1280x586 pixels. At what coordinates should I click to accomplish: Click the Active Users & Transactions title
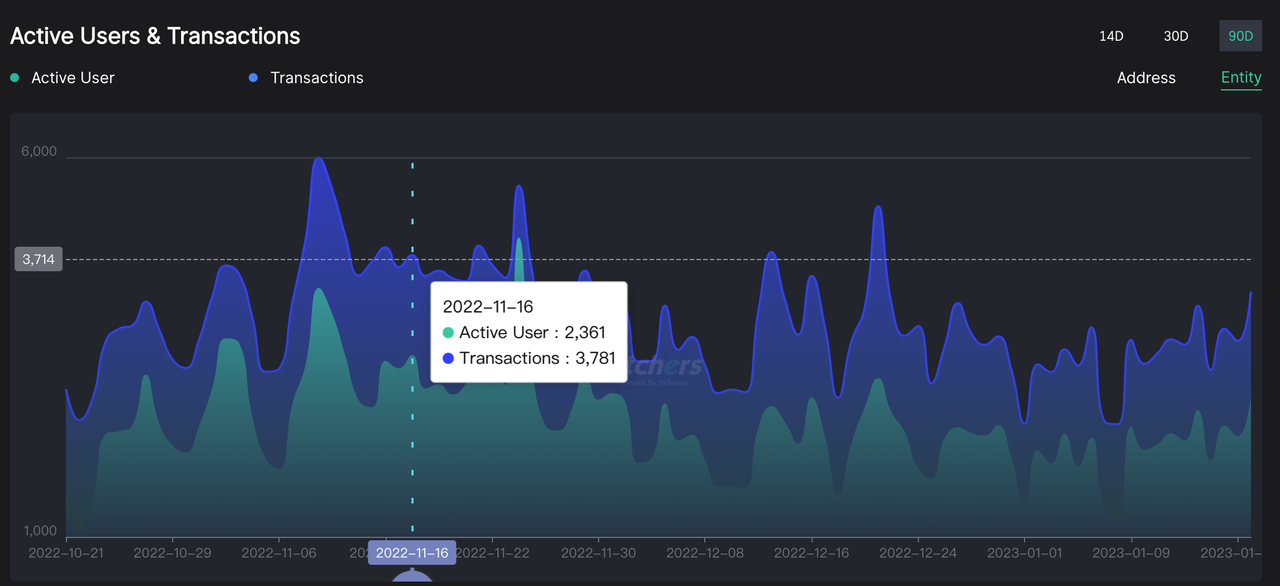tap(155, 36)
